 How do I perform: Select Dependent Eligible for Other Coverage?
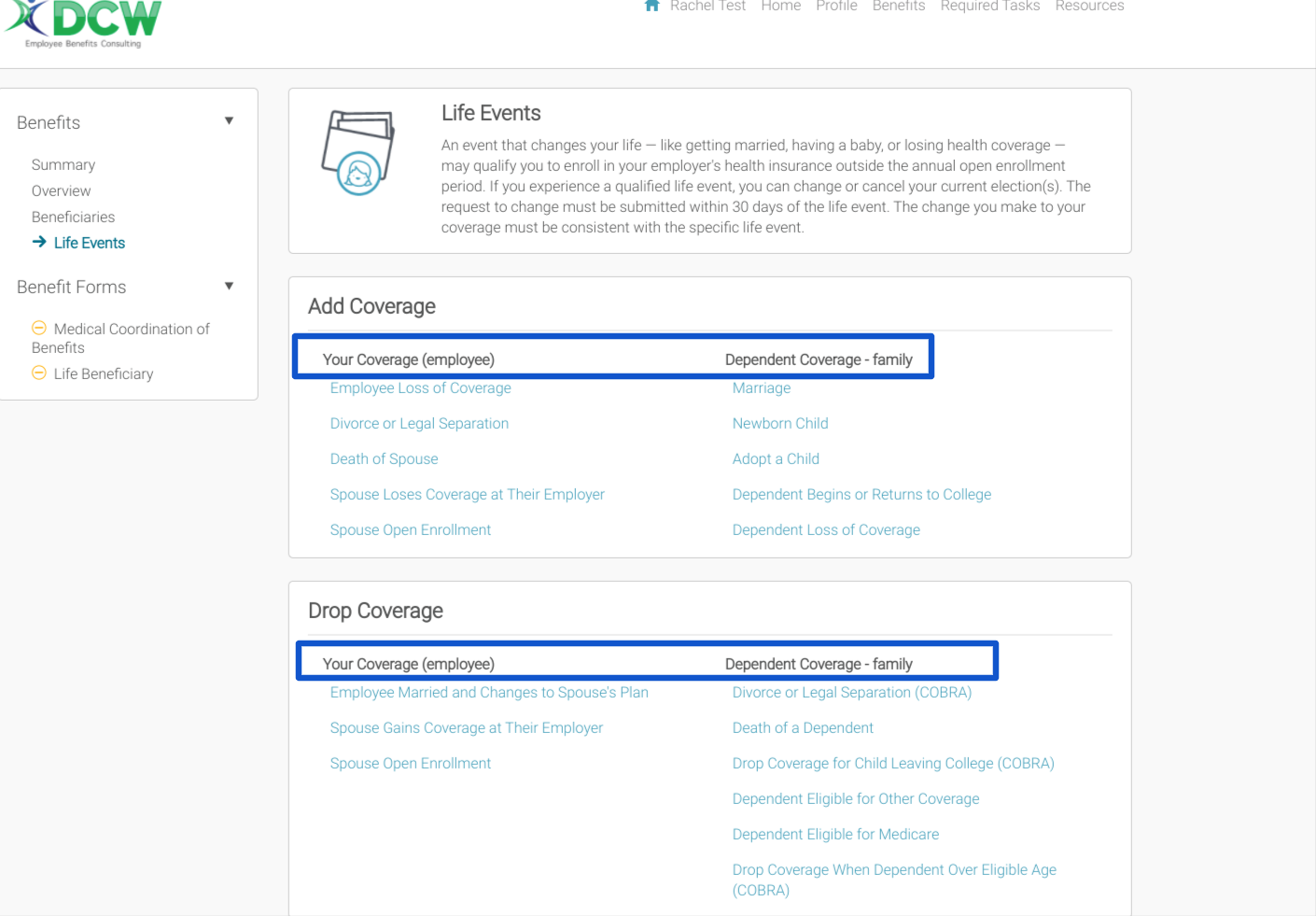coord(856,798)
